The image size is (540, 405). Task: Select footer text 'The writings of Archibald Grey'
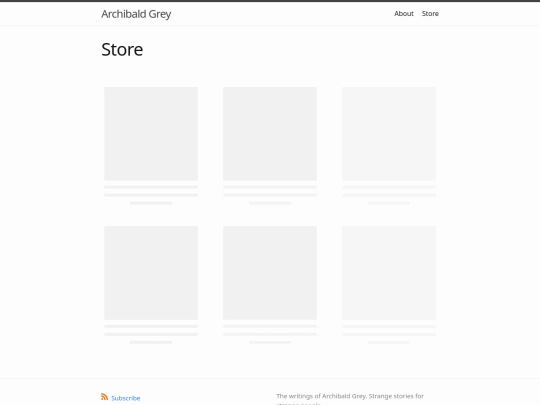point(321,396)
